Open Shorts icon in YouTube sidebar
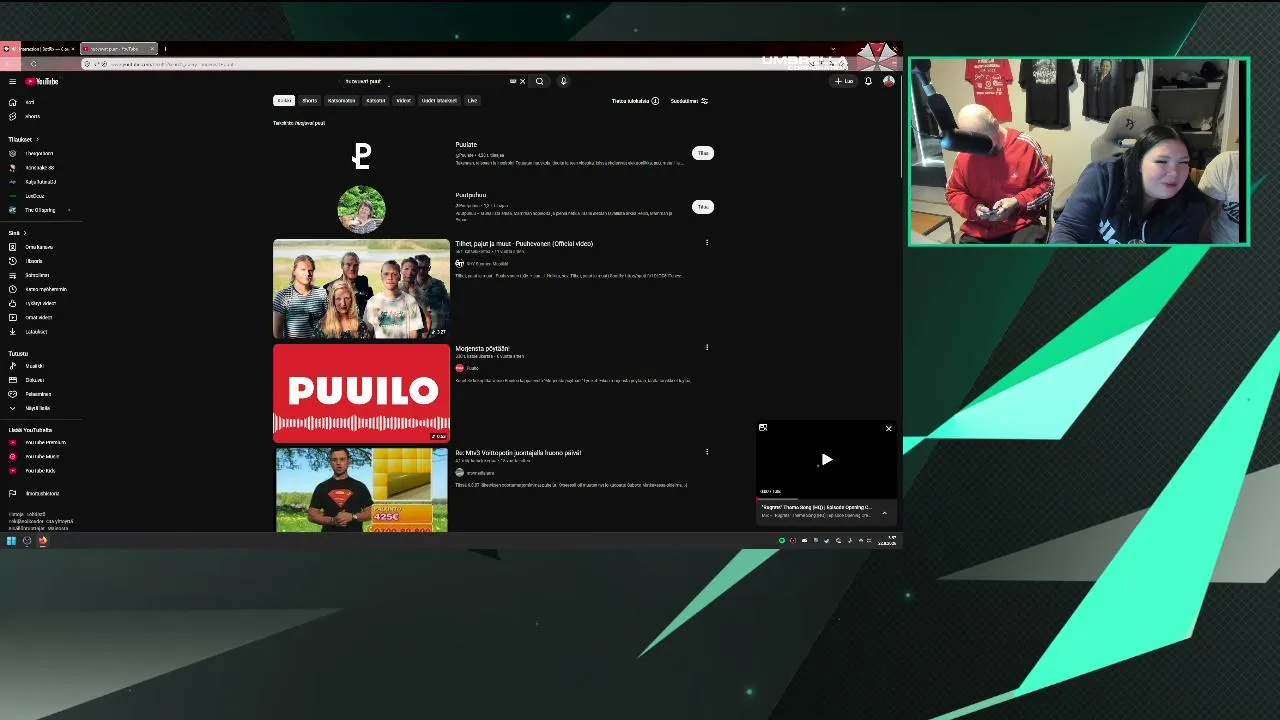 point(12,116)
